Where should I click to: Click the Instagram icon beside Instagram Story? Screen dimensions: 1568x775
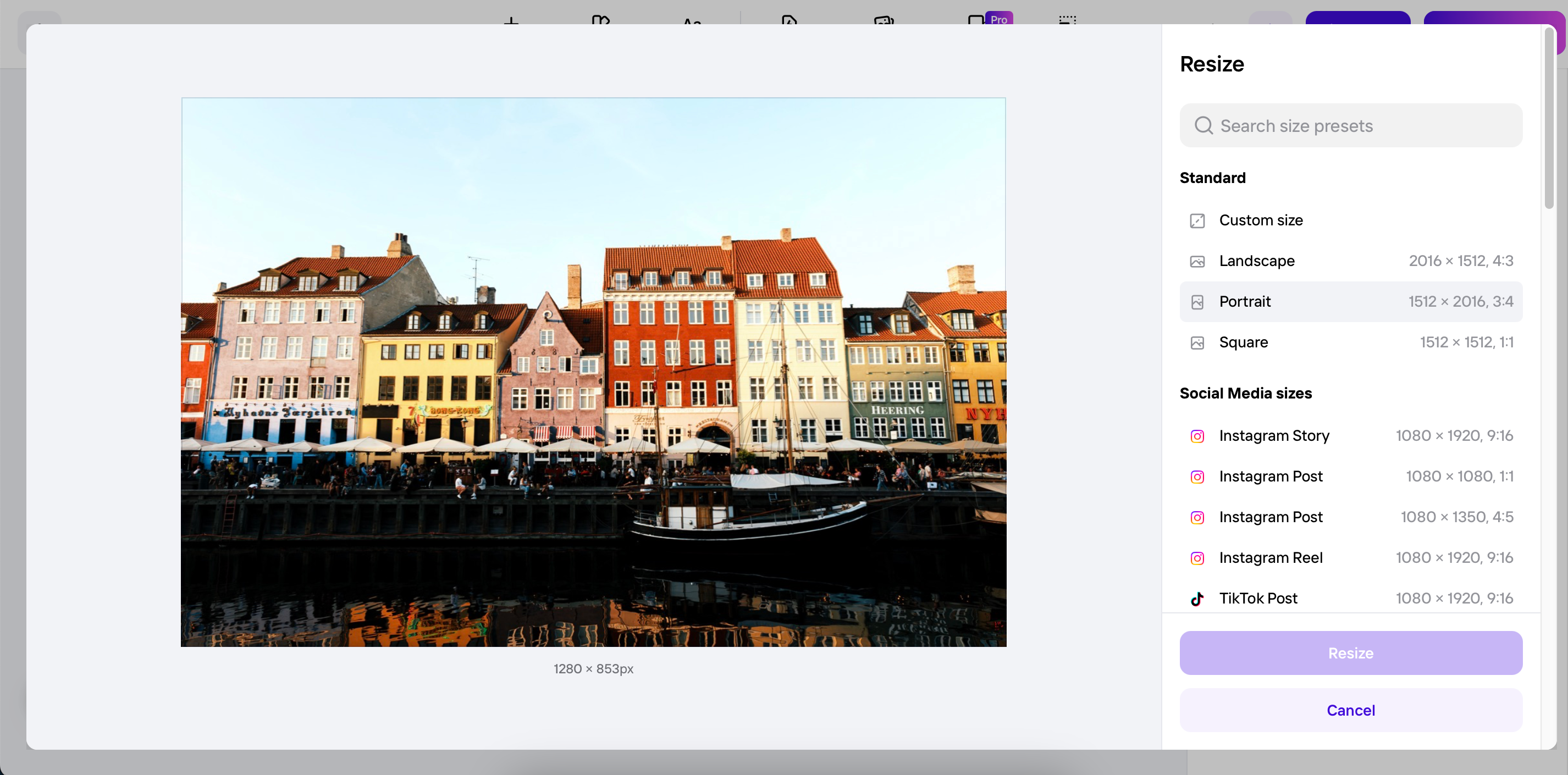pos(1197,435)
